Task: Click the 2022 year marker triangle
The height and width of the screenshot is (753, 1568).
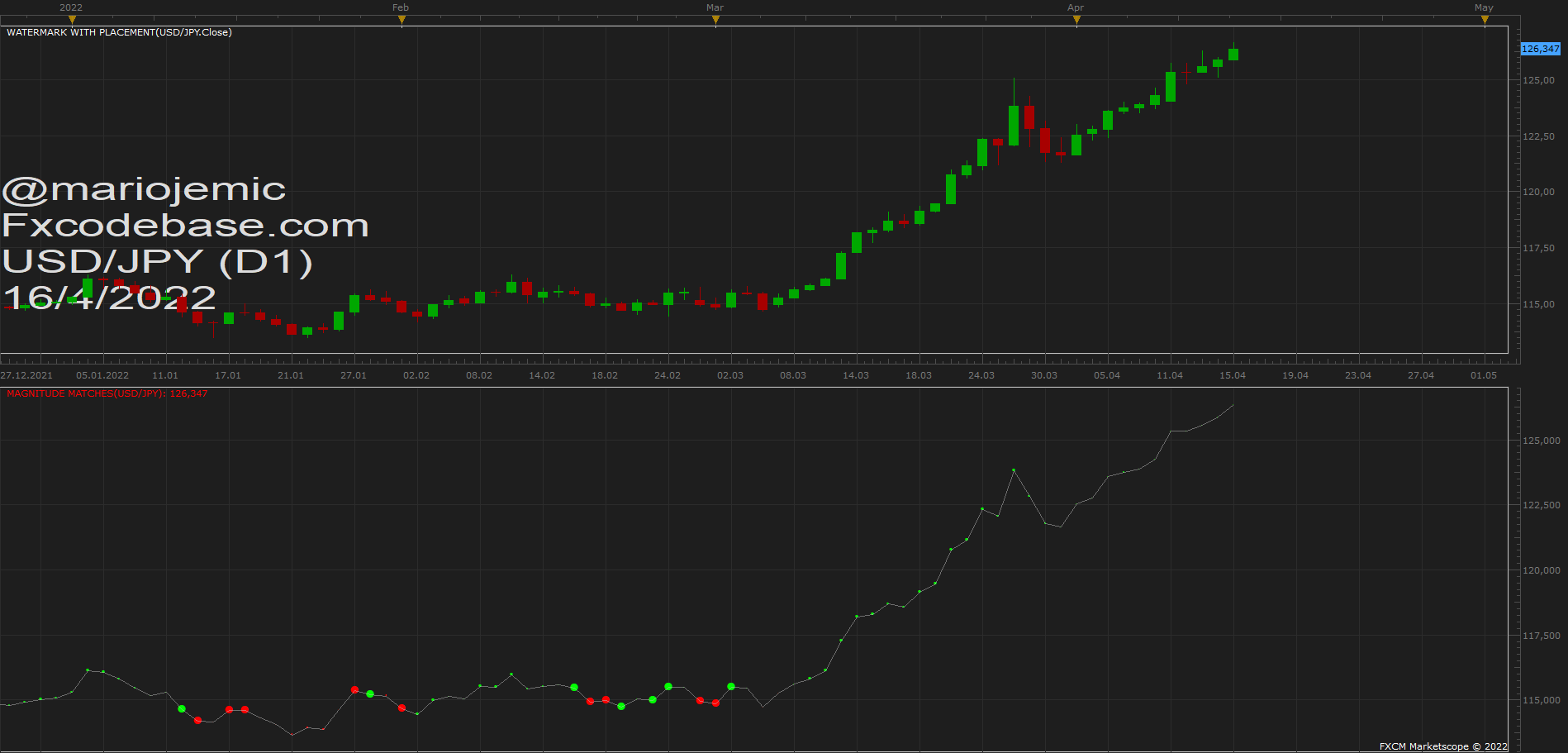Action: [72, 20]
